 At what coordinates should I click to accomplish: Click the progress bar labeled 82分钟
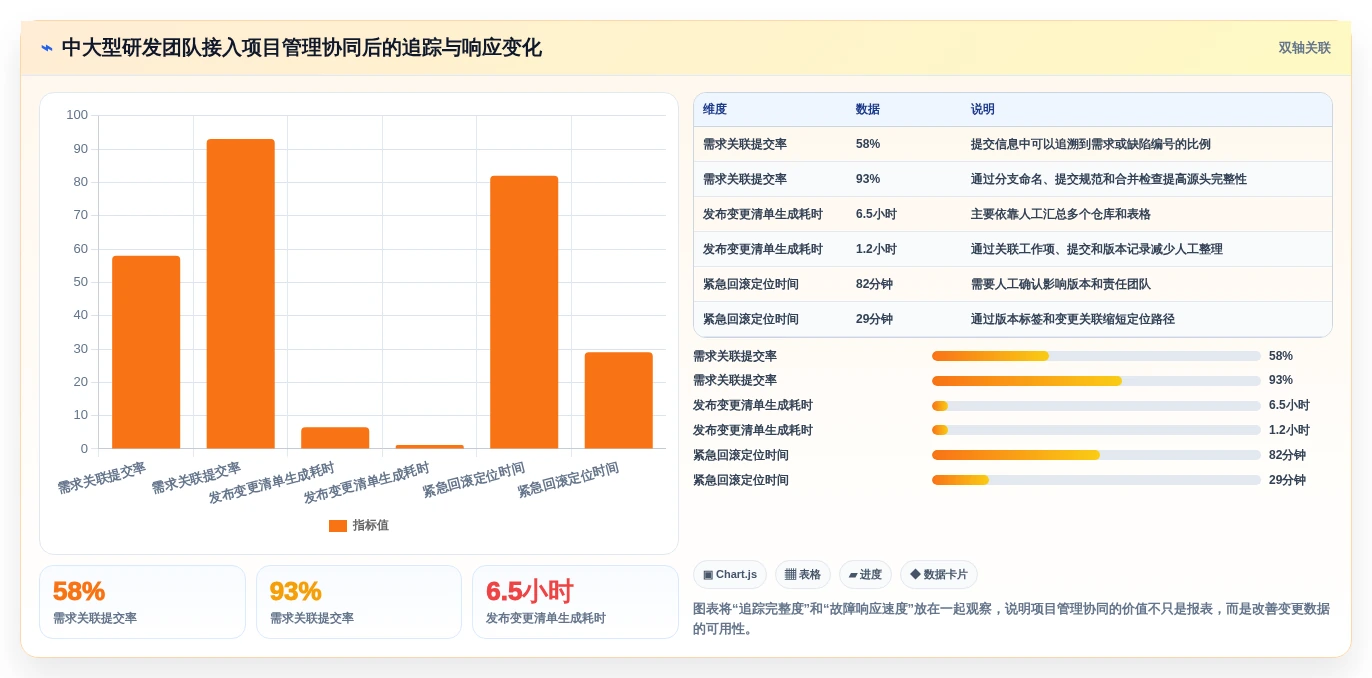tap(1096, 455)
